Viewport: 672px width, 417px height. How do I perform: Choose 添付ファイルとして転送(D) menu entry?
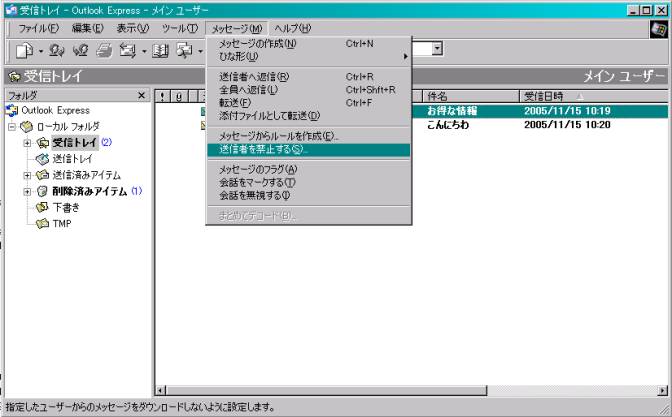point(309,116)
